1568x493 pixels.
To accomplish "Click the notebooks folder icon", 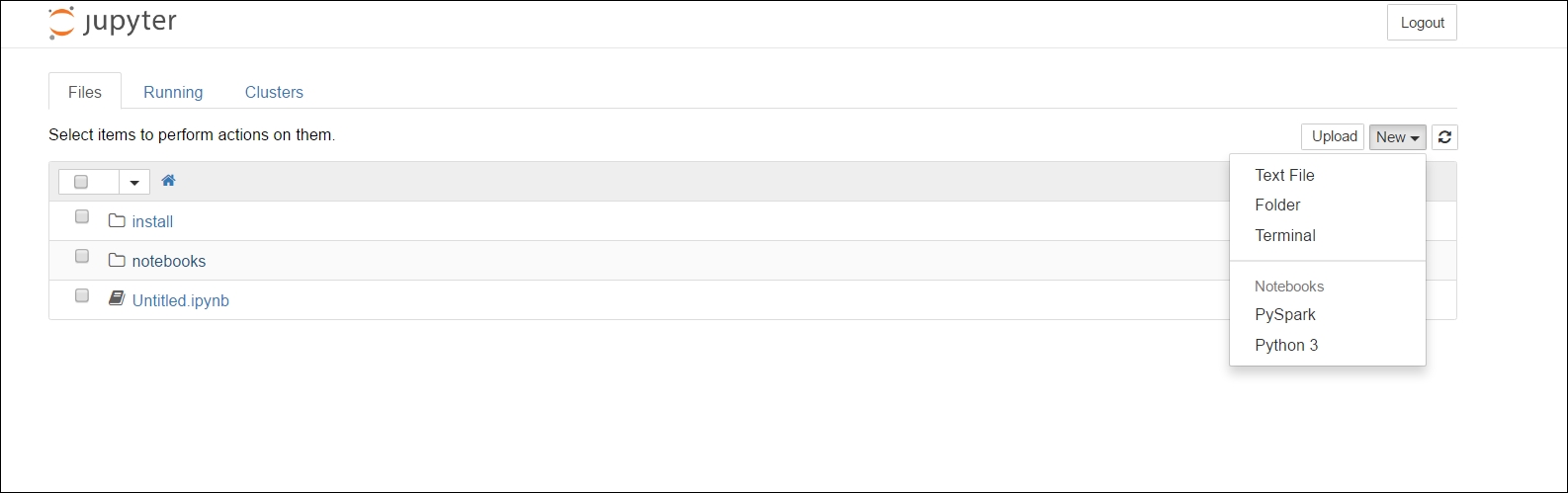I will tap(117, 261).
